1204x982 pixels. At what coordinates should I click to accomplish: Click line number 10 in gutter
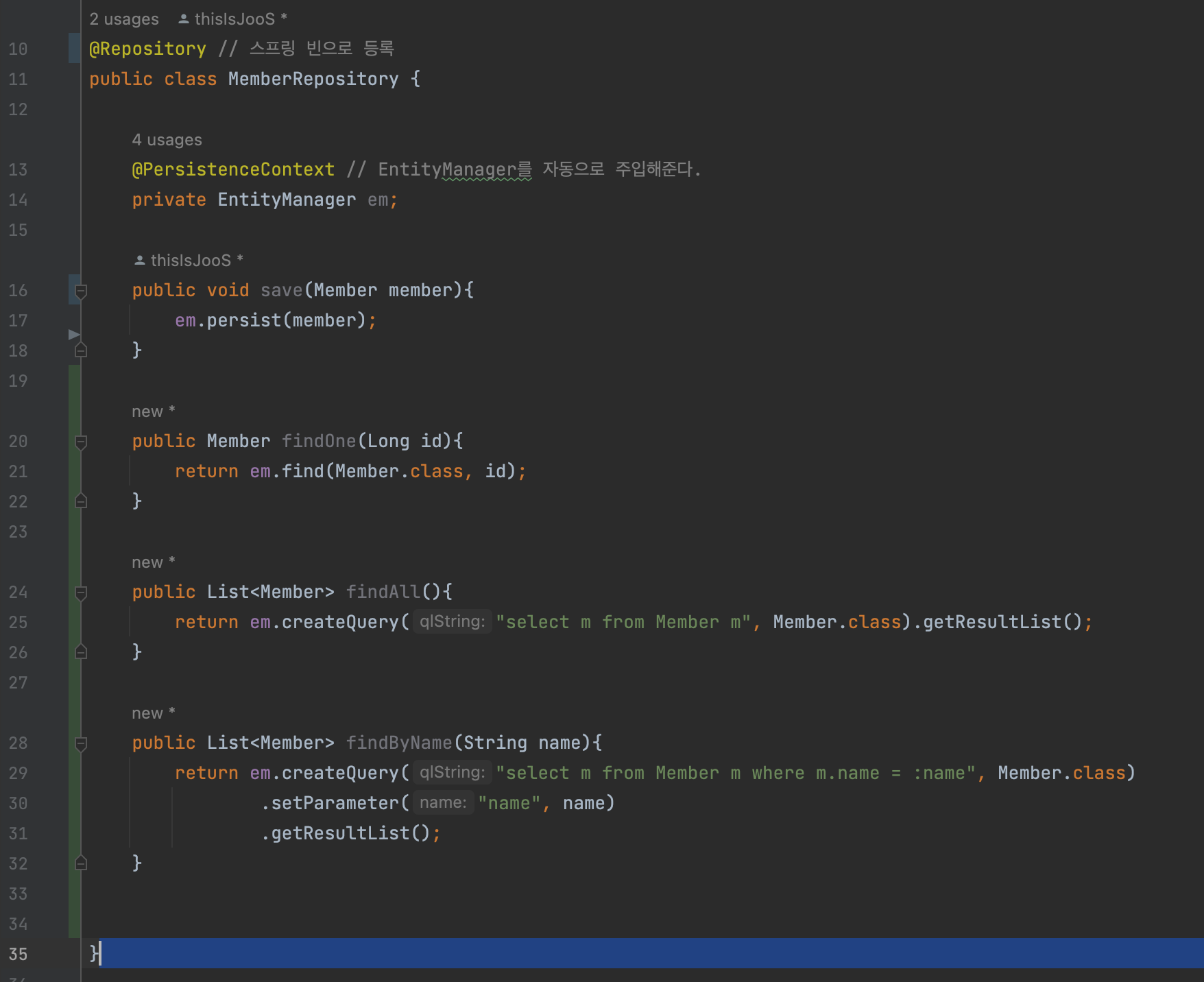pos(18,49)
